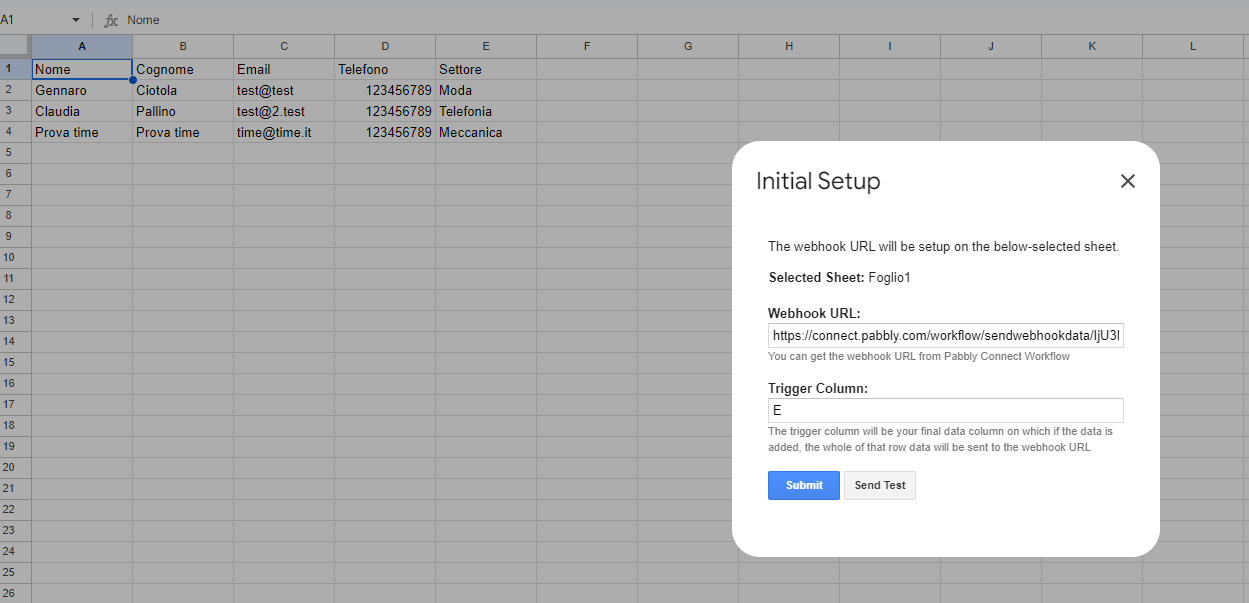Click the select-all corner of the grid
This screenshot has width=1249, height=603.
15,47
